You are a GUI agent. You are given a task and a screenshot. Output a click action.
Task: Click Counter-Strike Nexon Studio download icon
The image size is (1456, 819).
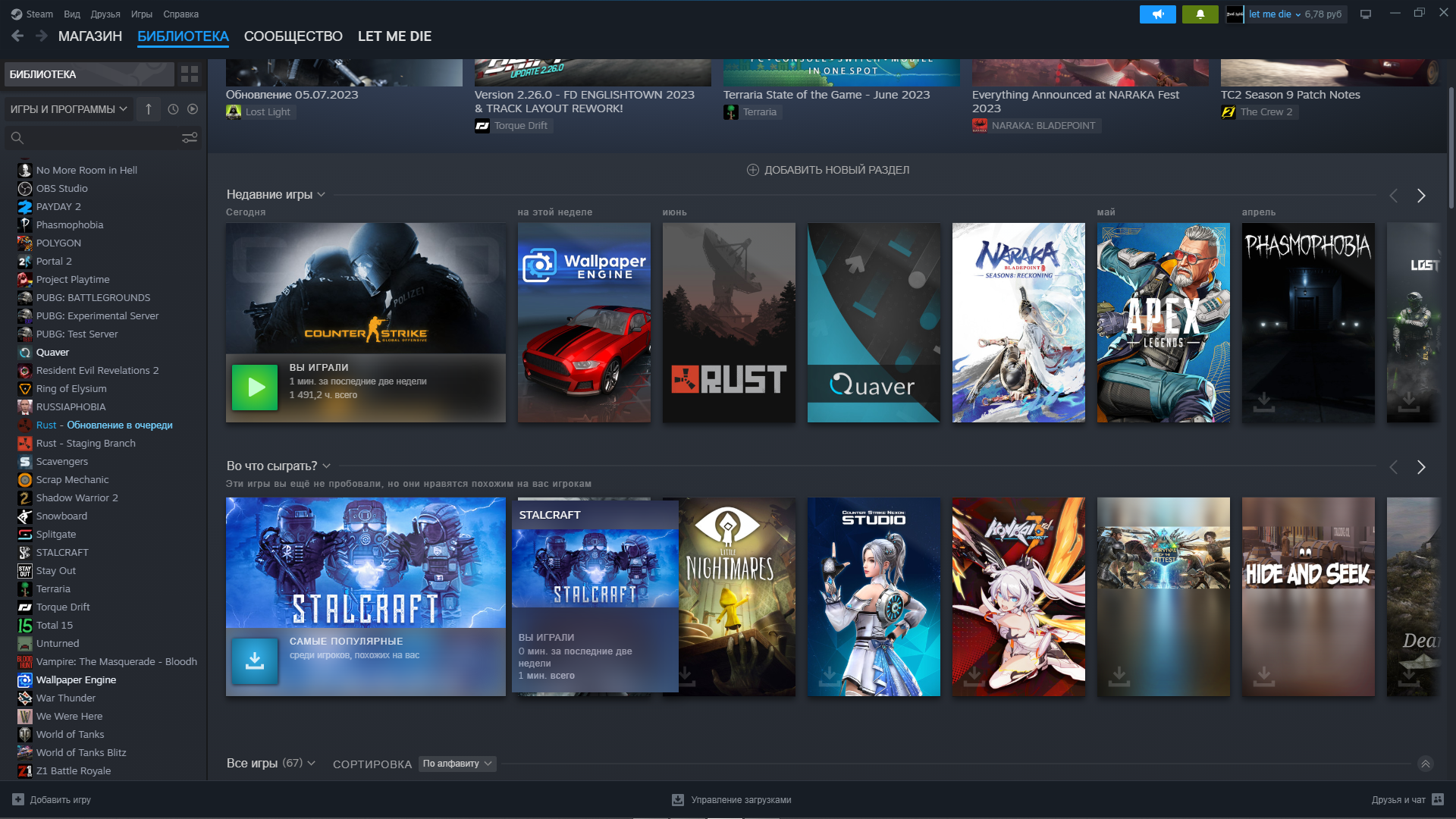[x=829, y=676]
